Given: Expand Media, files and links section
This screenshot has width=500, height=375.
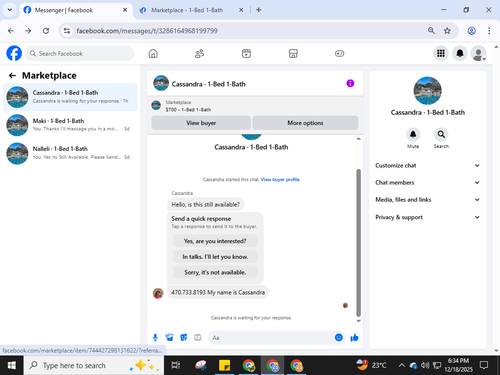Looking at the screenshot, I should pos(428,200).
